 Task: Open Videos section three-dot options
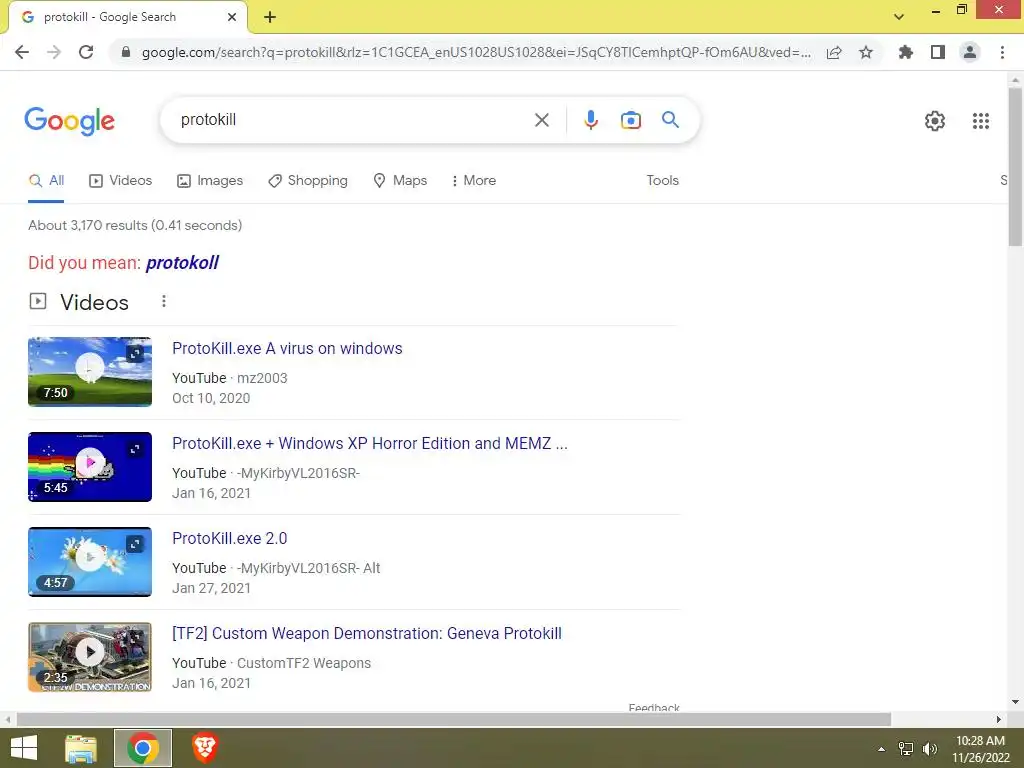164,301
